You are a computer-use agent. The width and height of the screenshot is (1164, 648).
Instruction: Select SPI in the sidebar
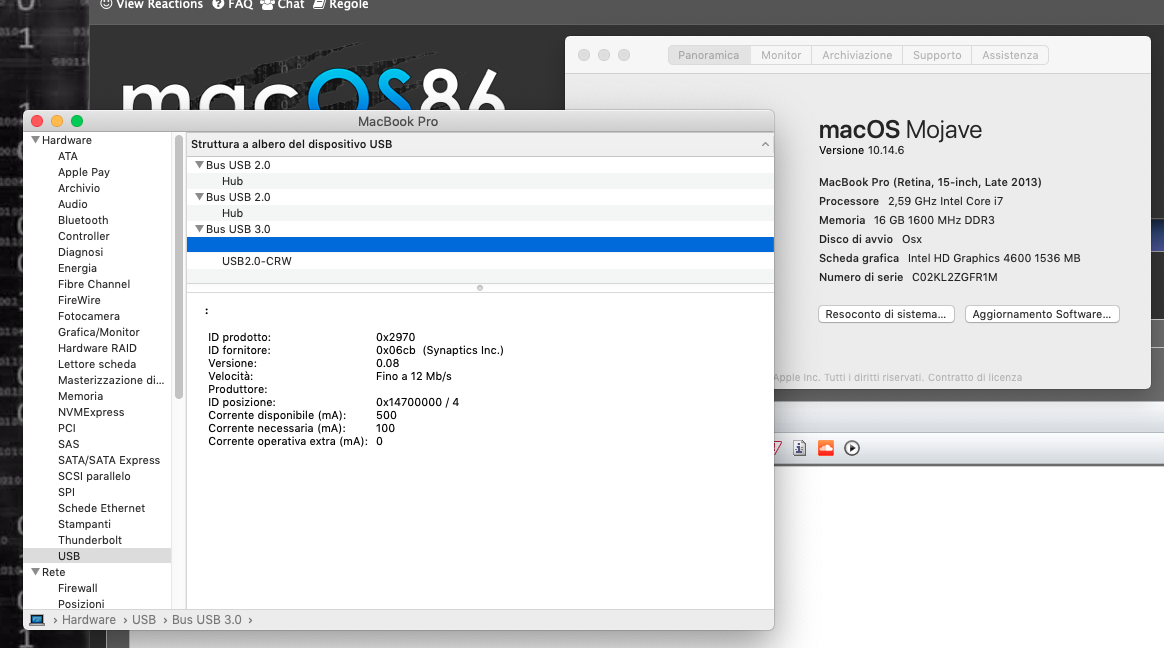tap(66, 492)
